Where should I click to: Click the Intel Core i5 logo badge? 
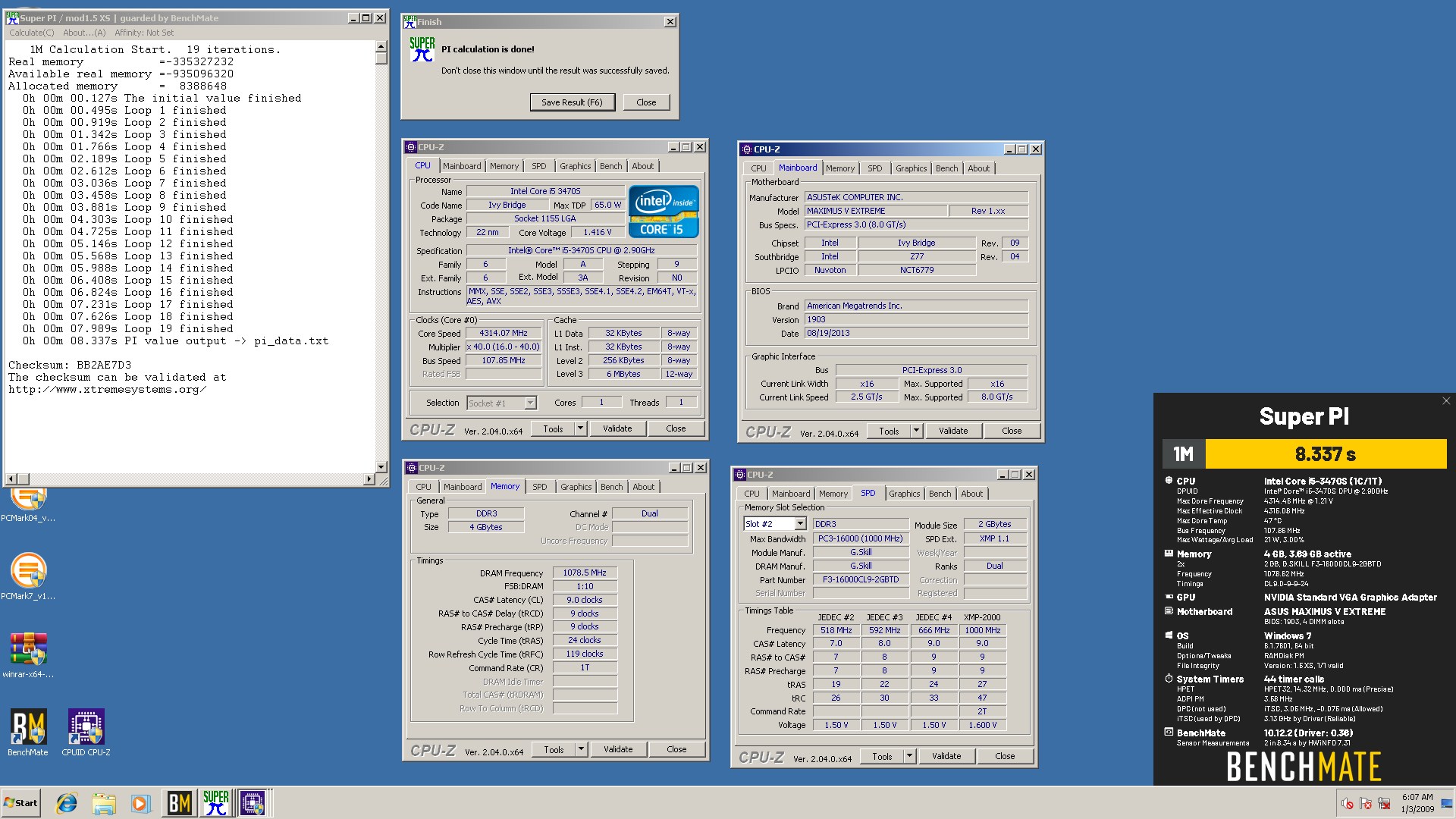[664, 212]
